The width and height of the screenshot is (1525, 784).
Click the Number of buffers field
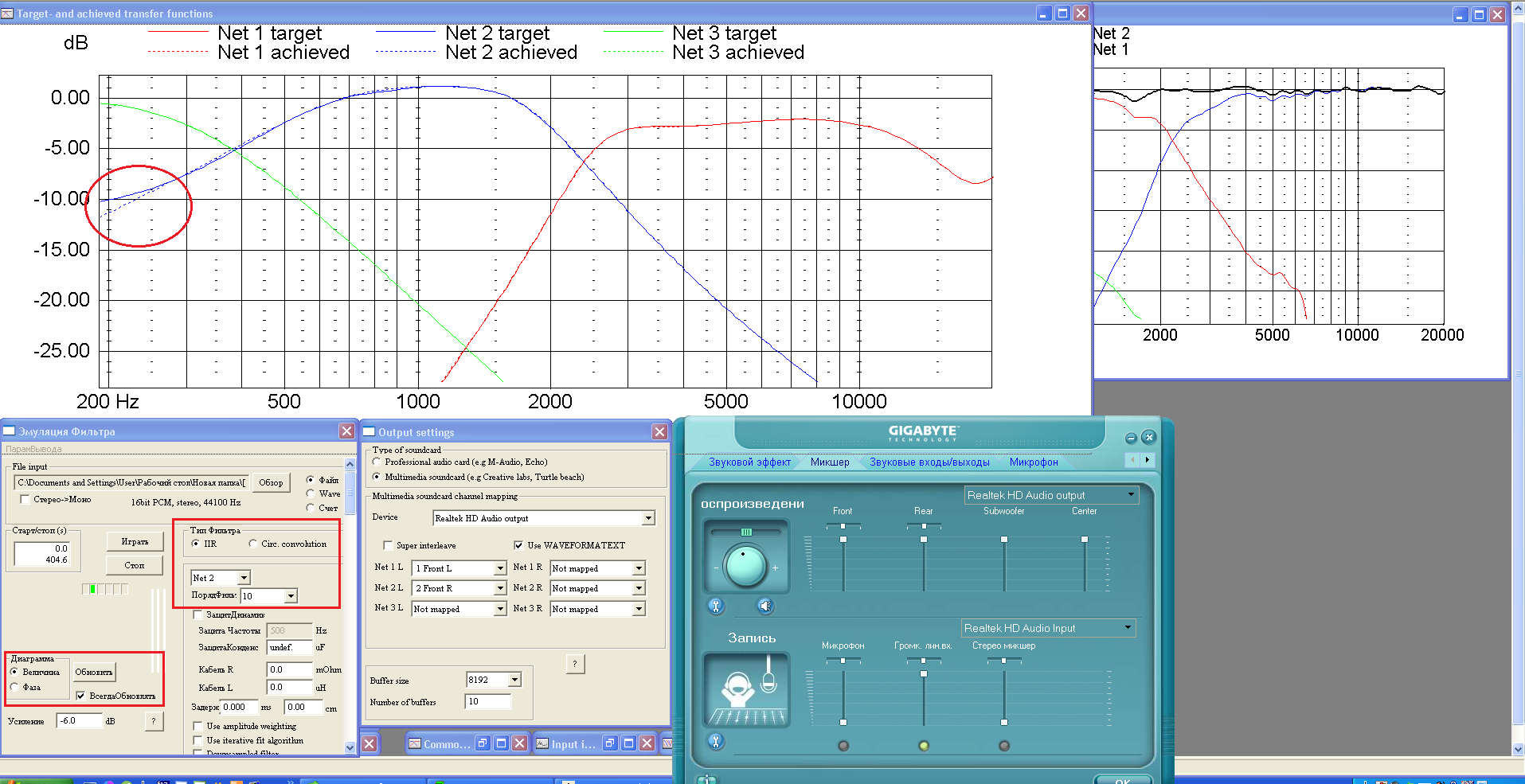pyautogui.click(x=488, y=701)
